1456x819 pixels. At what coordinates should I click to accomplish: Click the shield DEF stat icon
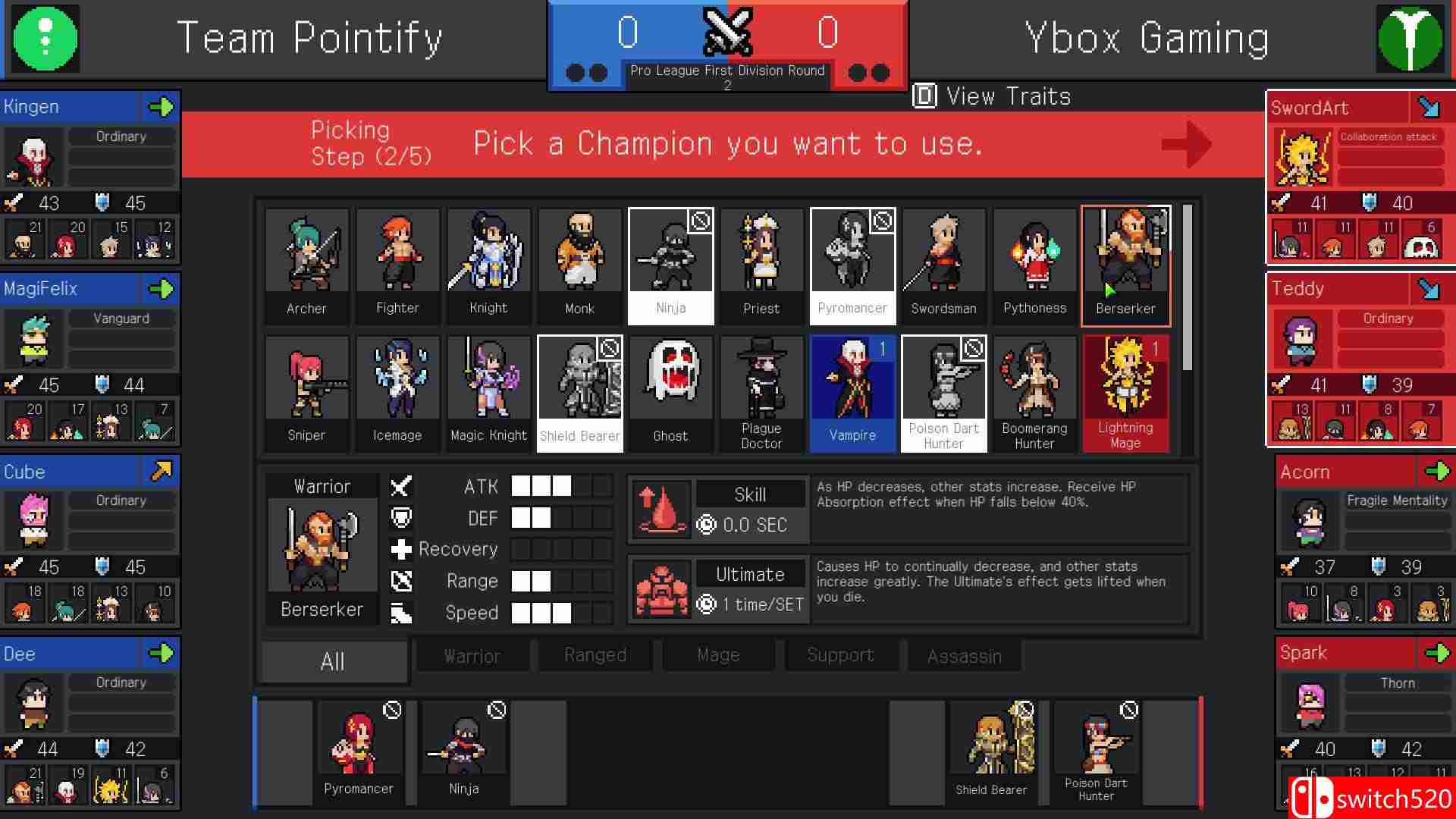400,517
